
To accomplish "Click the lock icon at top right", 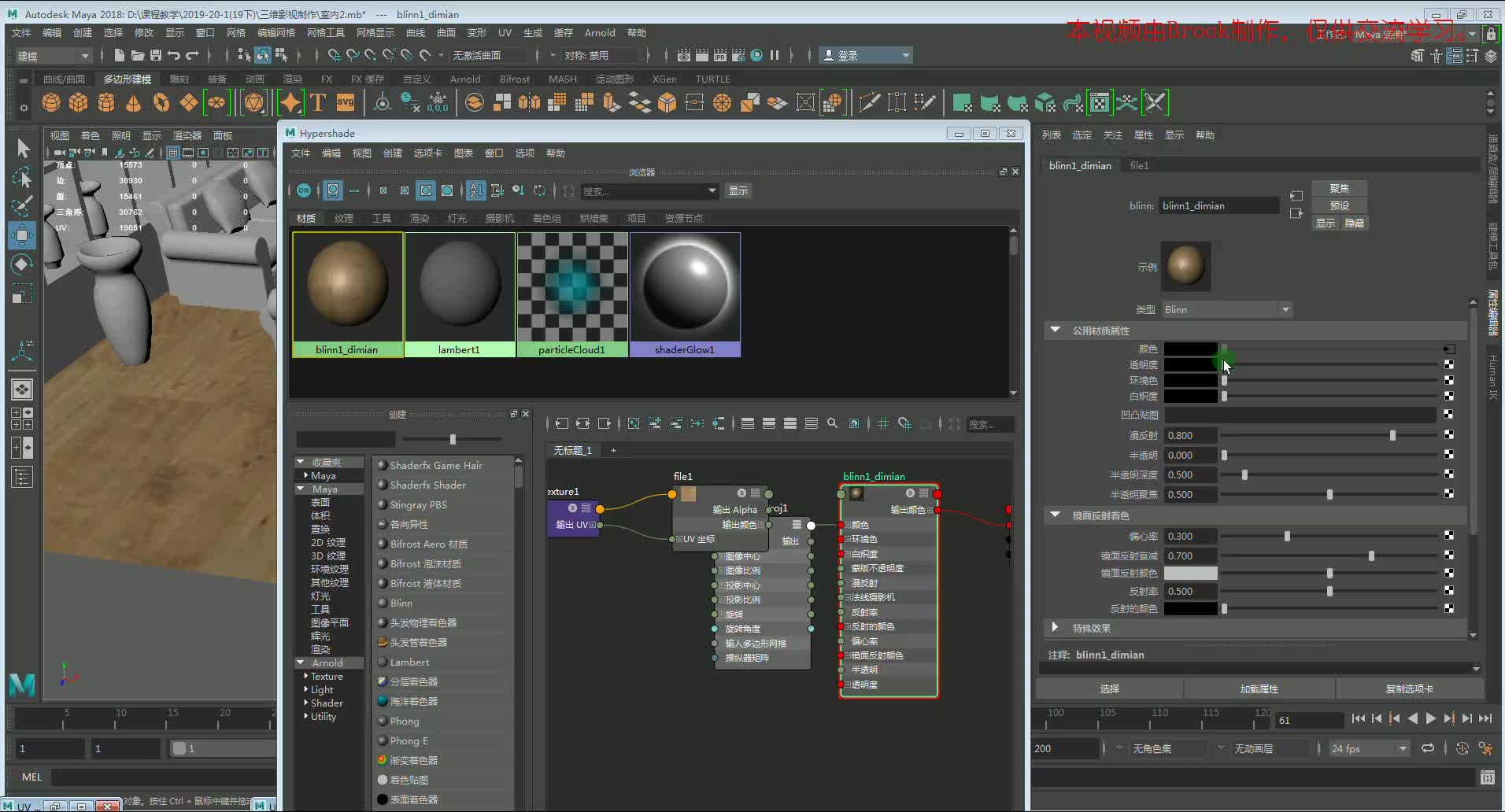I will [1490, 34].
